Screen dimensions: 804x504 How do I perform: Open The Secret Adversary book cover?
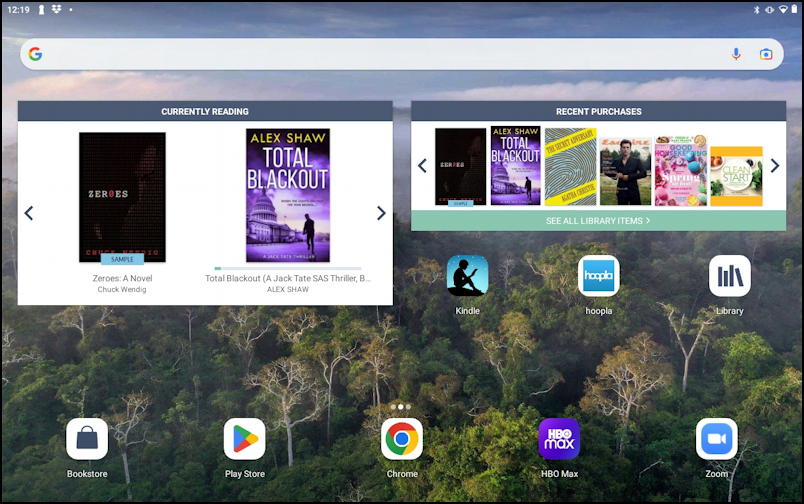pyautogui.click(x=570, y=167)
